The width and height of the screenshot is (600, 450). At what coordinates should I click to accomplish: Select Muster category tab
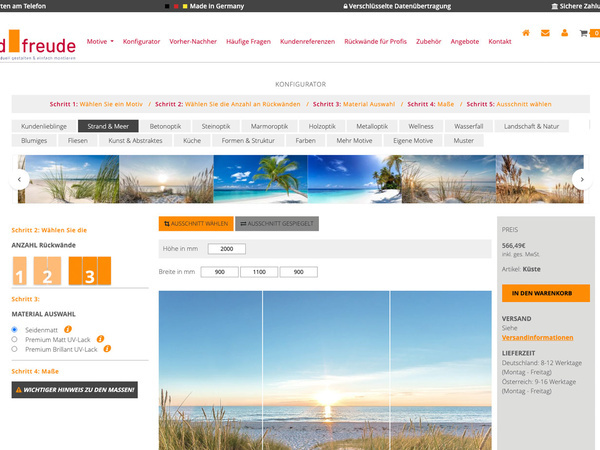coord(464,140)
